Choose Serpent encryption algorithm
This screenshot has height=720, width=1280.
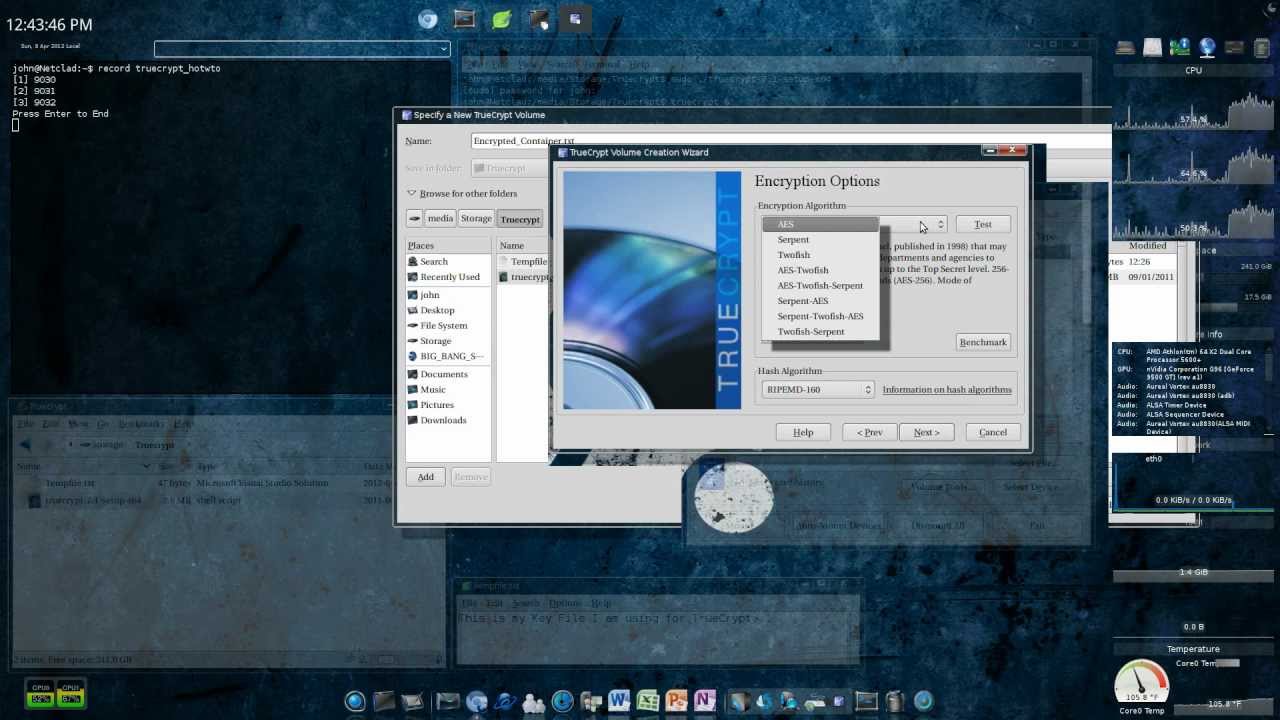(820, 240)
